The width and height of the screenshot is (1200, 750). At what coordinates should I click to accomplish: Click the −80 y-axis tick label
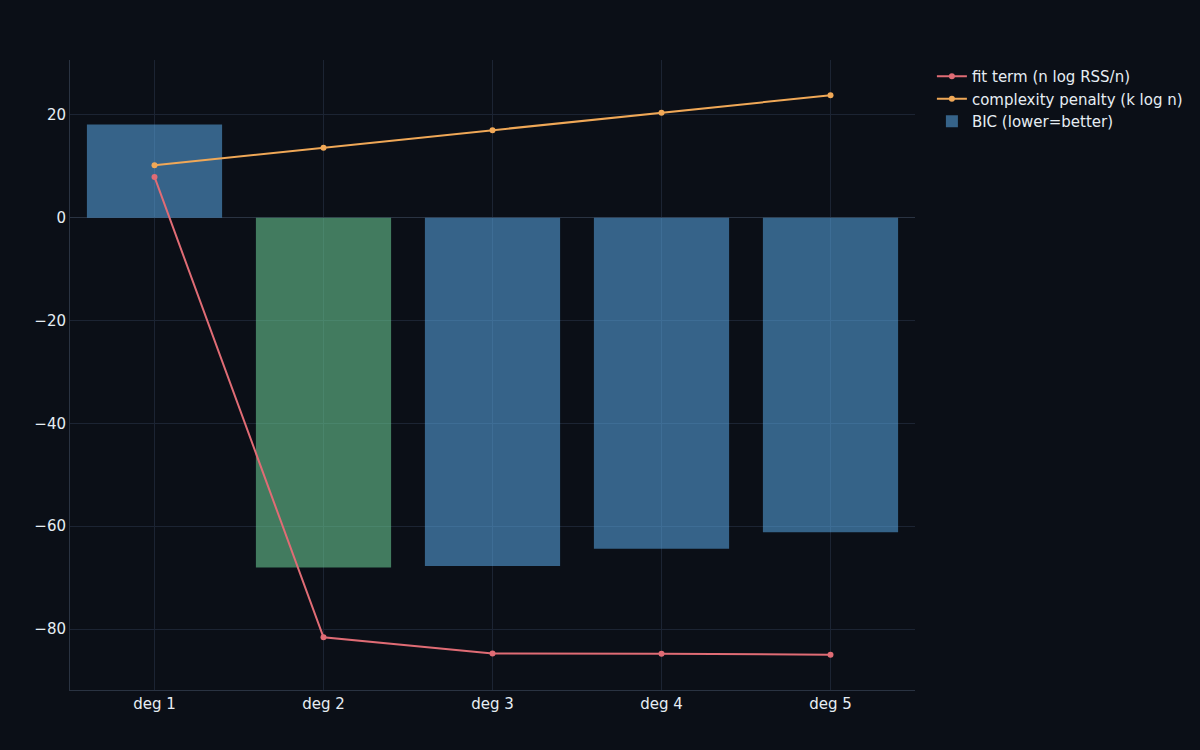[x=50, y=629]
